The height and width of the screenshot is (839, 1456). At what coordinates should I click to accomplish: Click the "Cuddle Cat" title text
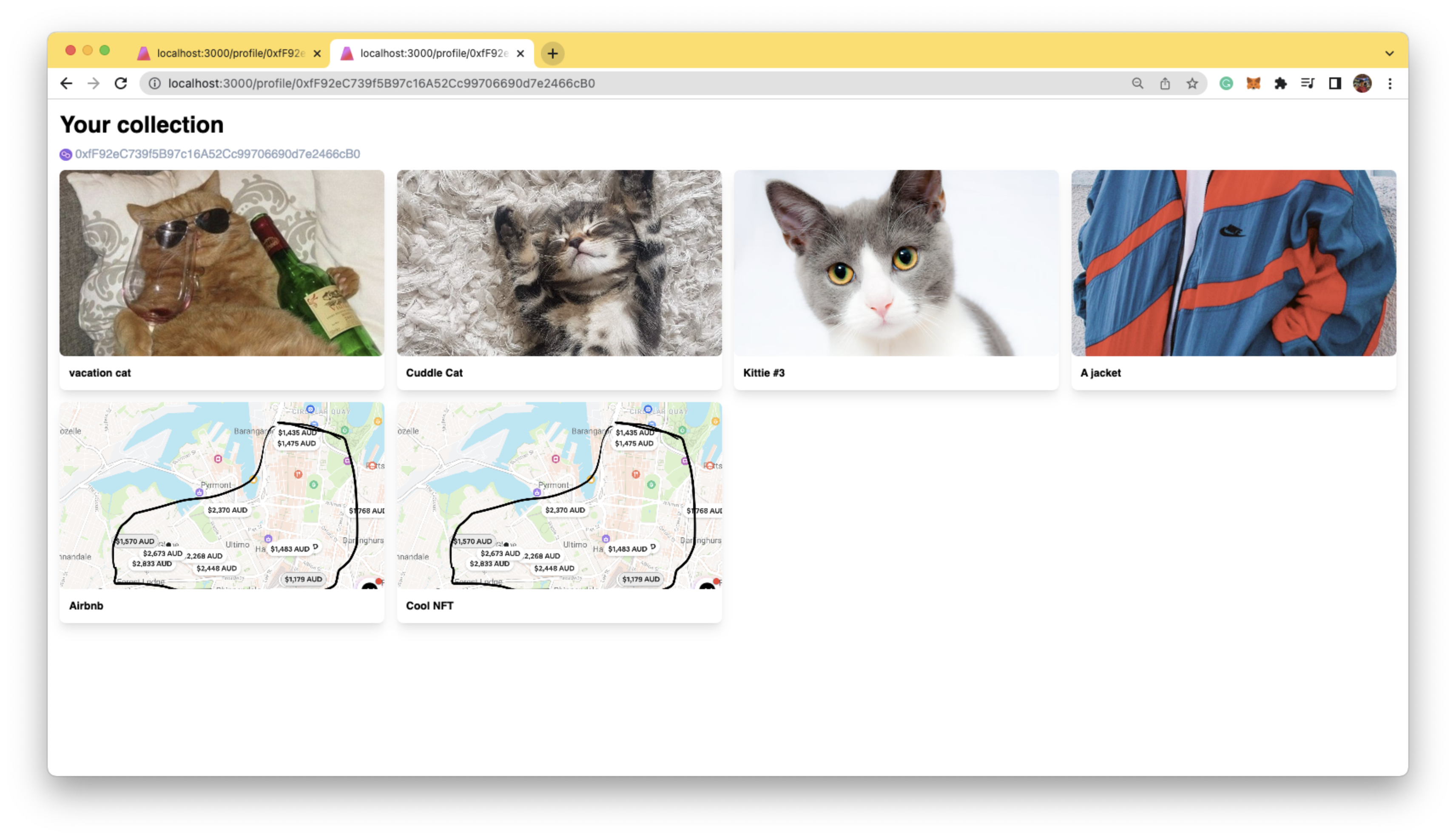click(434, 373)
